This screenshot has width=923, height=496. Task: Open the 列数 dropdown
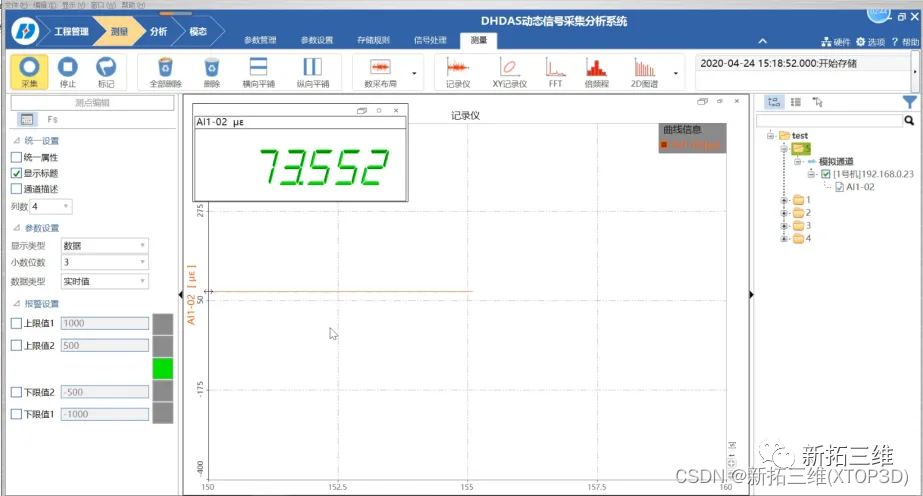(52, 207)
